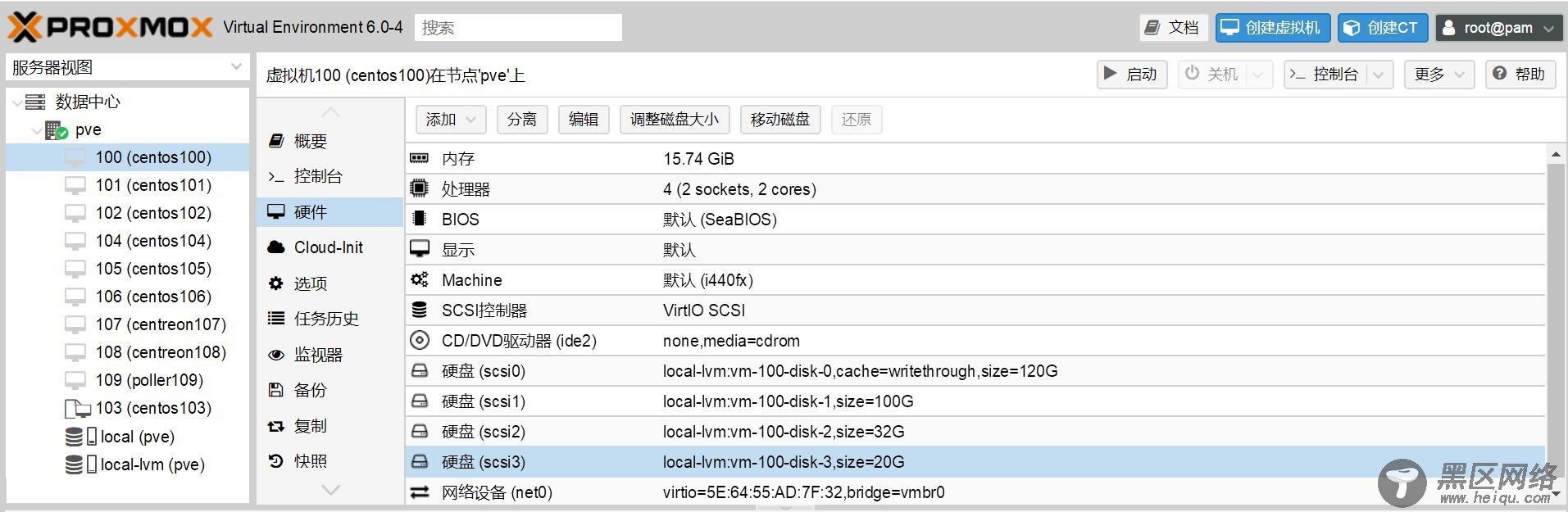Open the 服务器视图 view selector dropdown
This screenshot has width=1568, height=512.
point(236,66)
